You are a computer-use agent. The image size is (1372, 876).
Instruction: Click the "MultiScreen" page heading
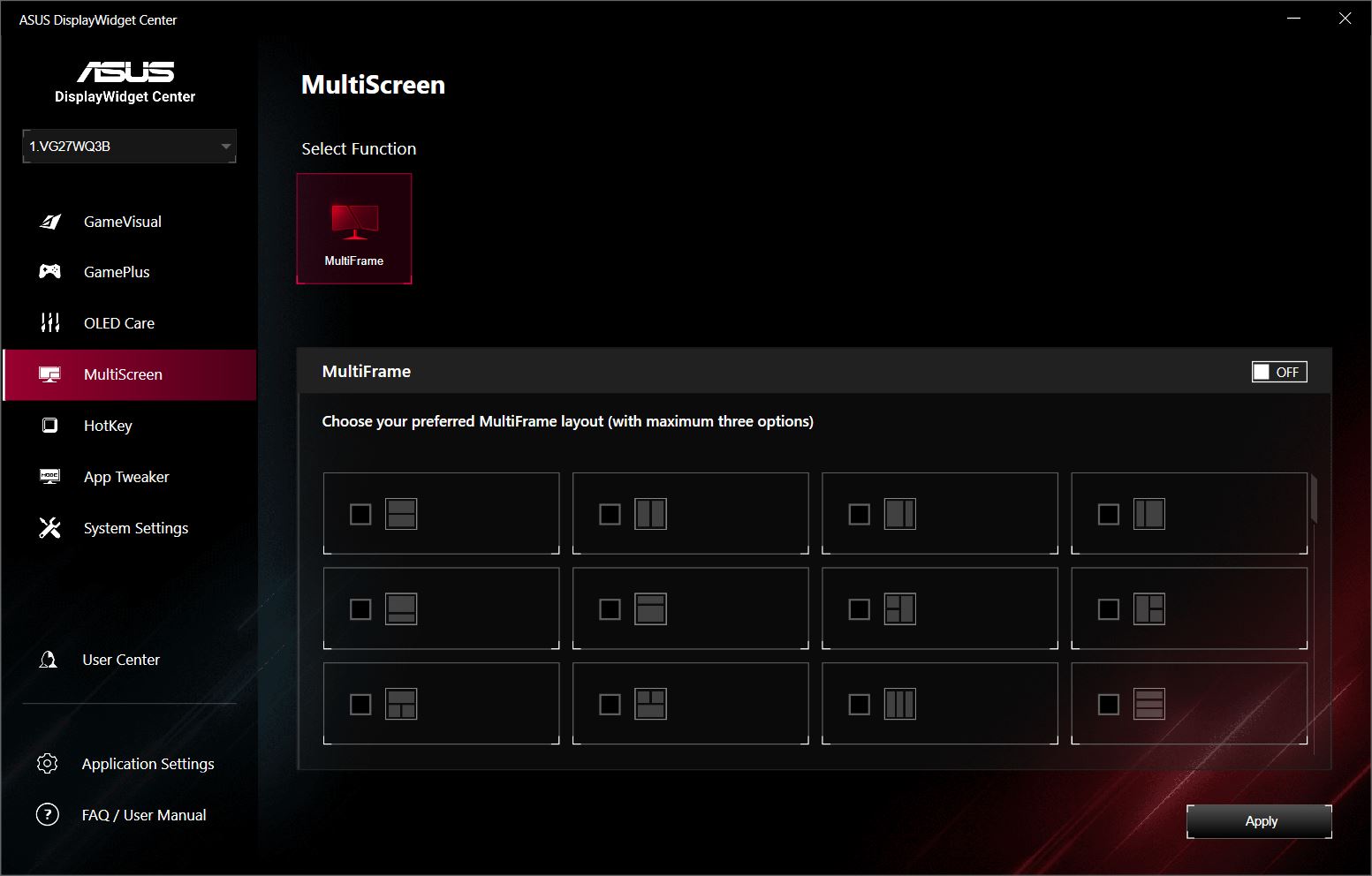(x=373, y=85)
